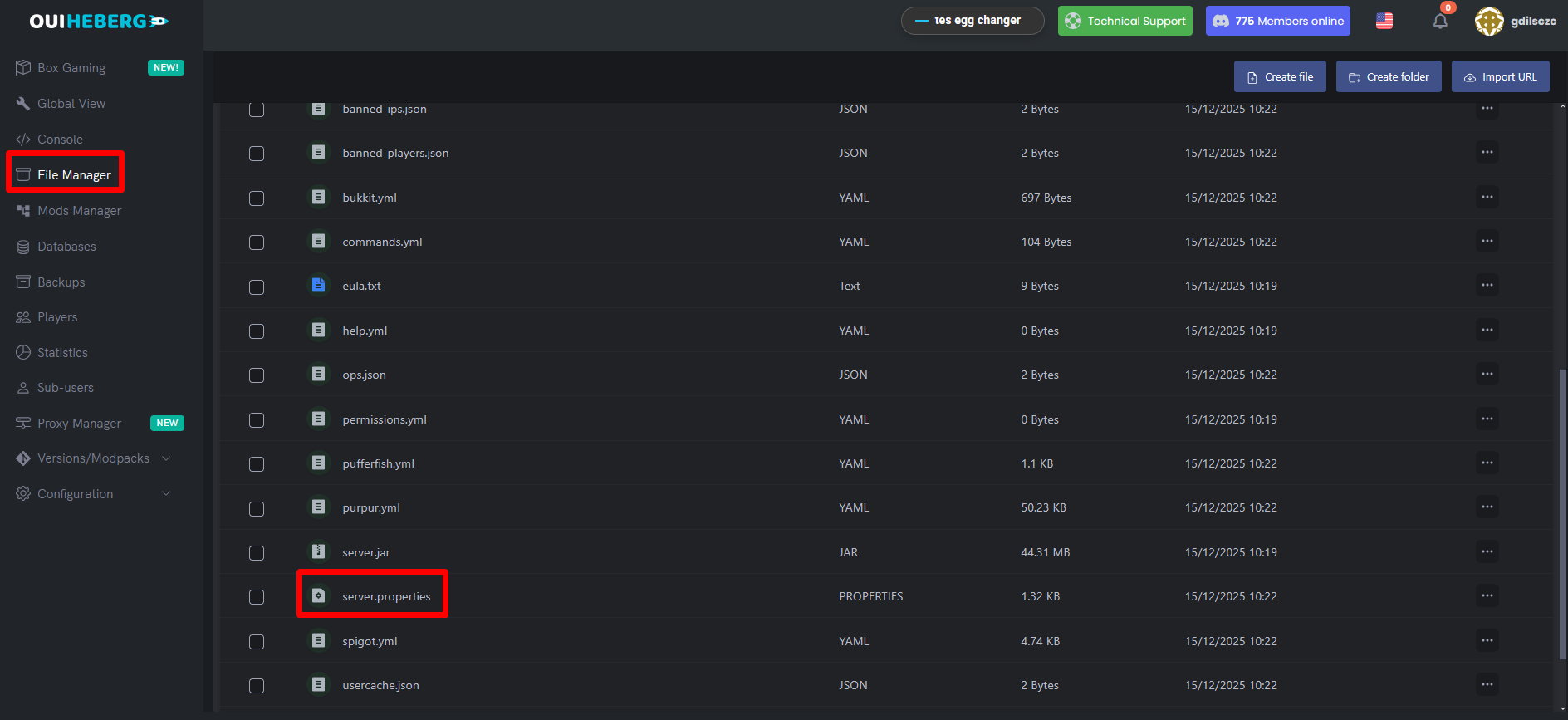Click the gdilsczc user avatar

(x=1488, y=22)
